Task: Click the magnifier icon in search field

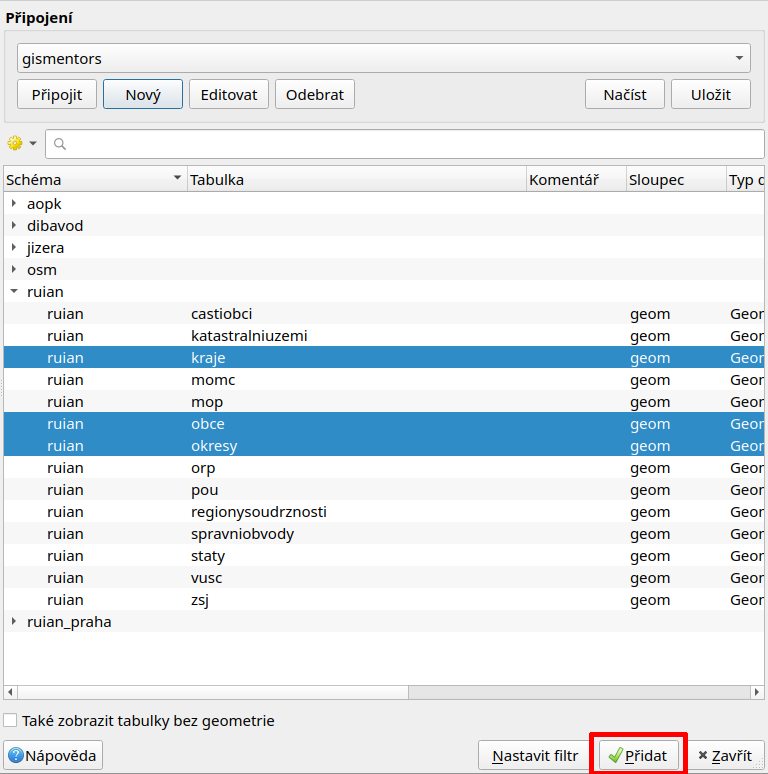Action: click(x=60, y=144)
